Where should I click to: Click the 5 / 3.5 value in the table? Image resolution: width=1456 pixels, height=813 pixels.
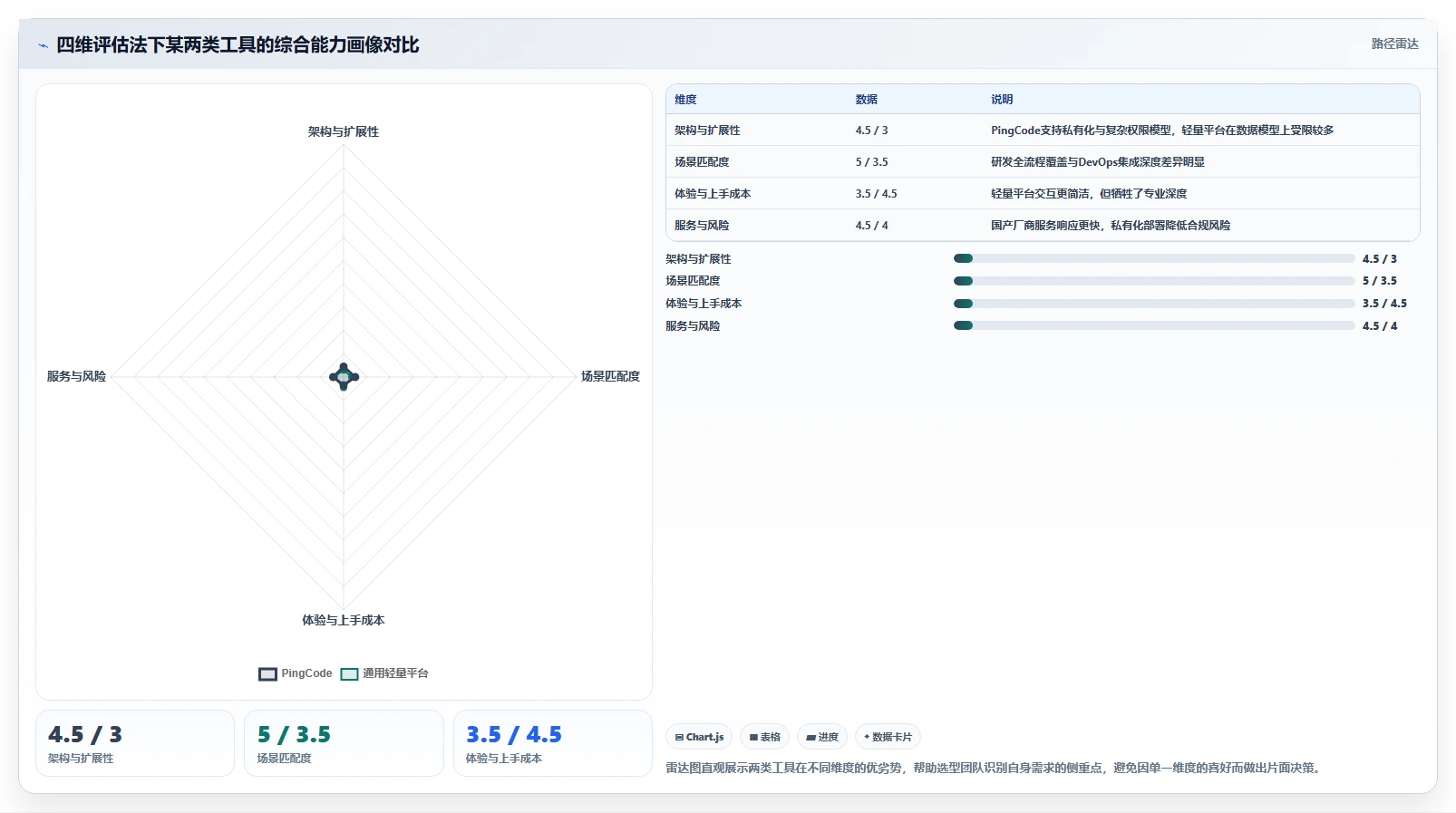[871, 162]
